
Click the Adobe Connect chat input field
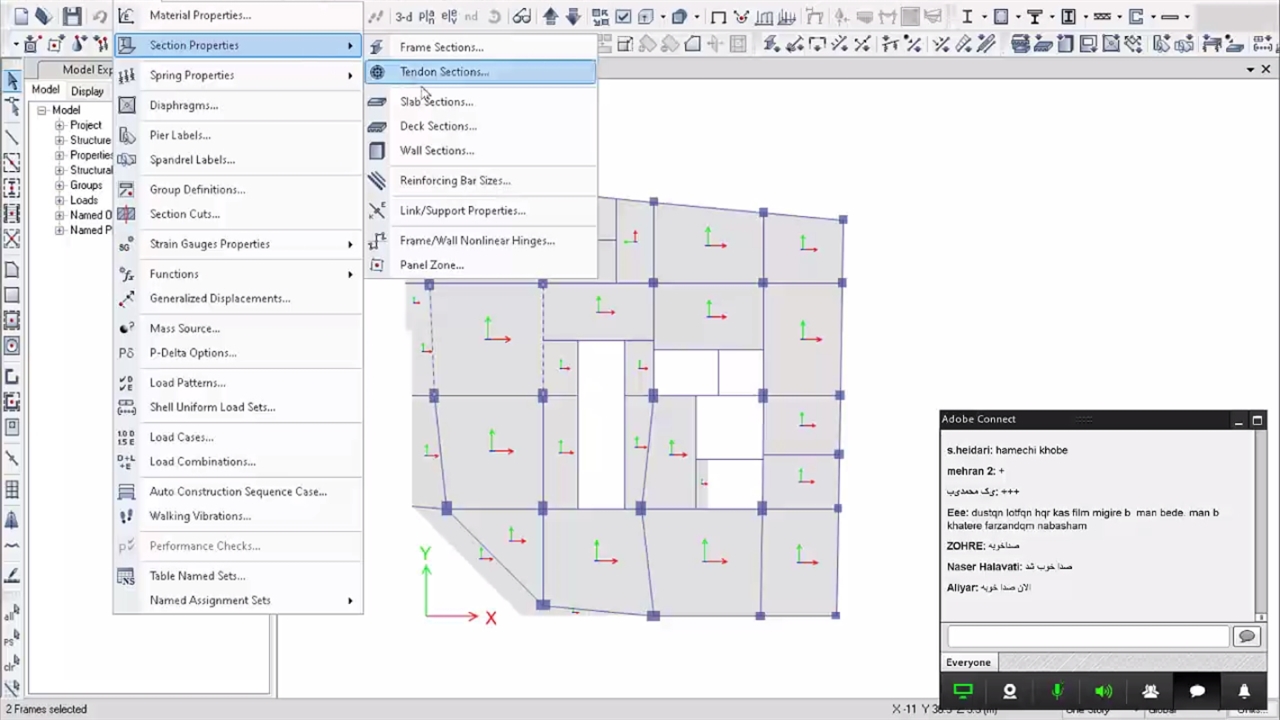pos(1087,636)
